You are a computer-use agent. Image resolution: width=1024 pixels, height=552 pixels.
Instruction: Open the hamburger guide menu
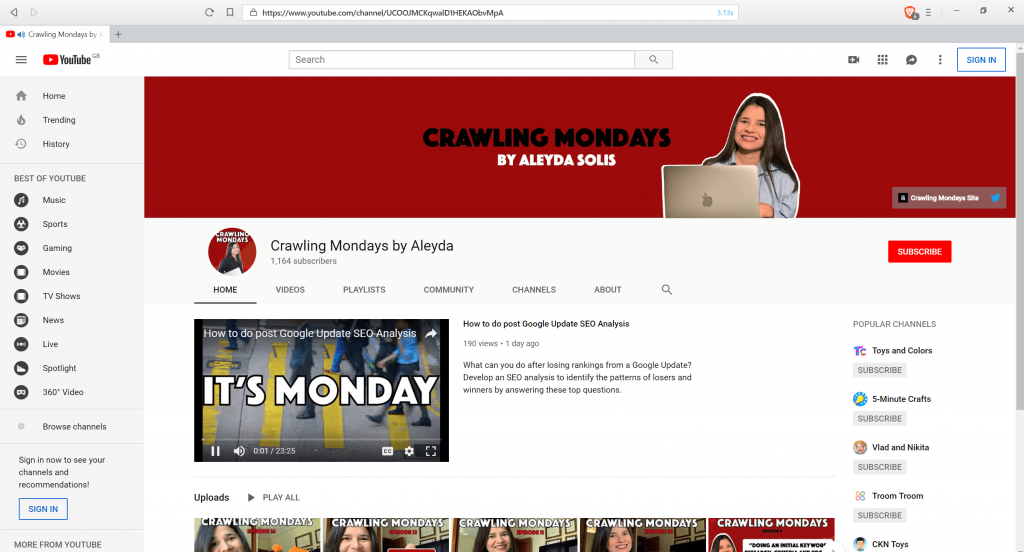[x=21, y=59]
